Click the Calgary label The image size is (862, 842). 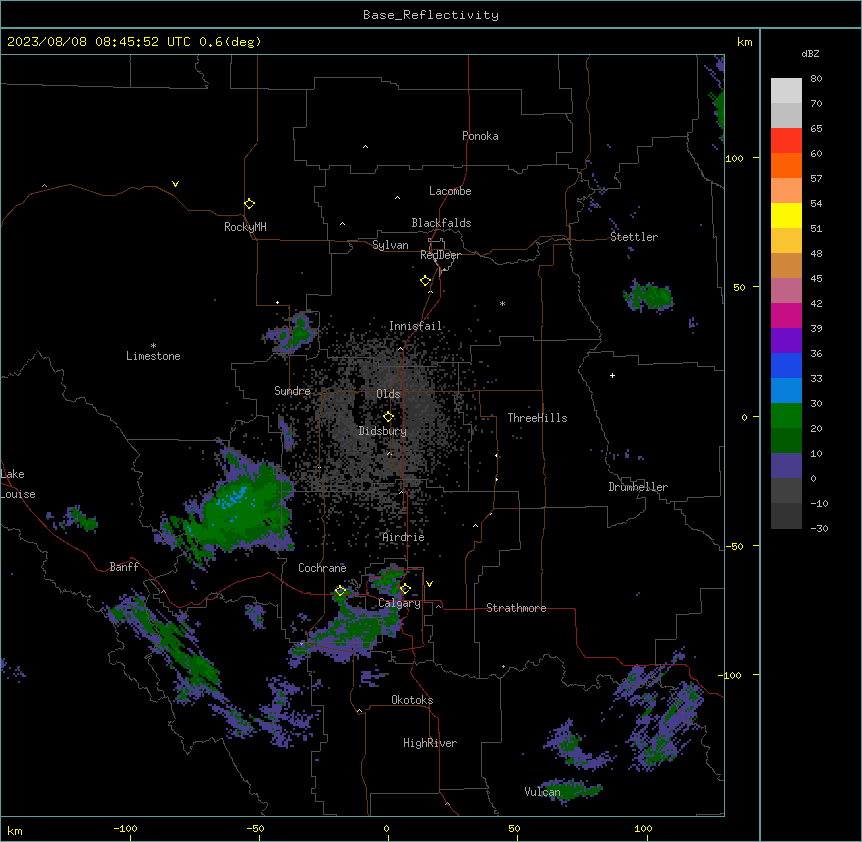click(x=399, y=603)
